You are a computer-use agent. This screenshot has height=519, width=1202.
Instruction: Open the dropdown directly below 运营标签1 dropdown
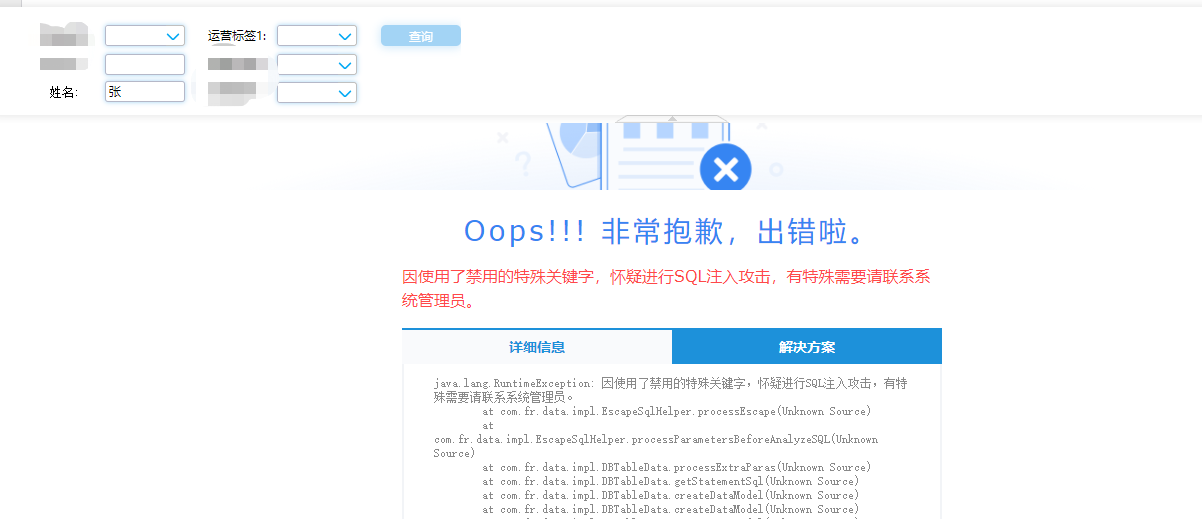point(317,65)
